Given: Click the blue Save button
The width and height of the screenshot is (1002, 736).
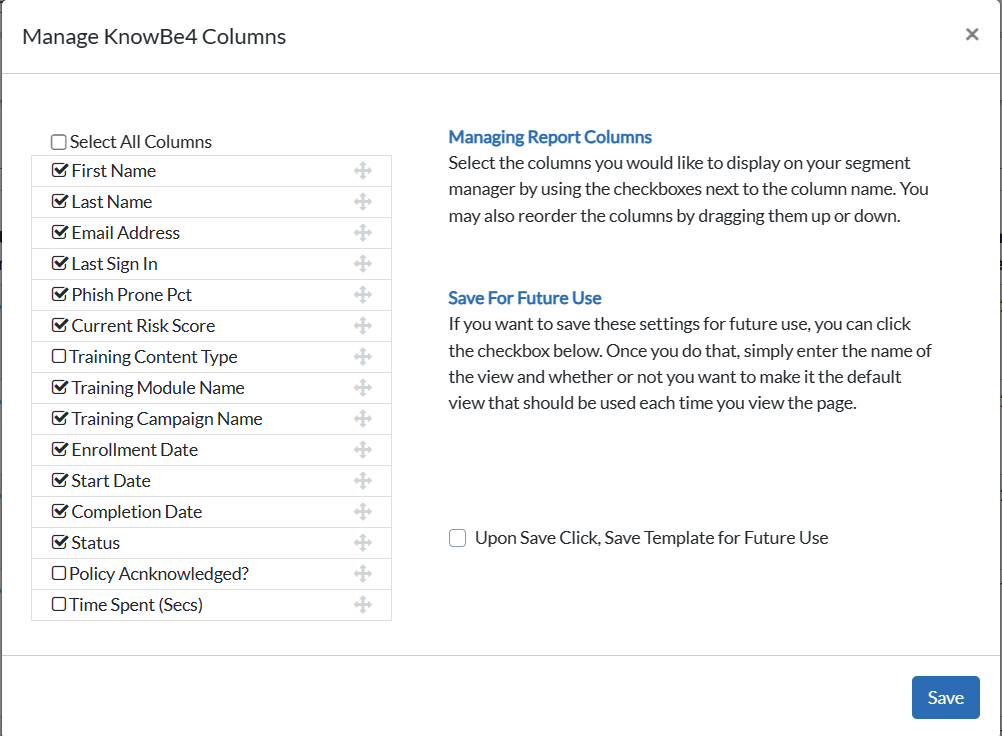Looking at the screenshot, I should click(x=946, y=698).
